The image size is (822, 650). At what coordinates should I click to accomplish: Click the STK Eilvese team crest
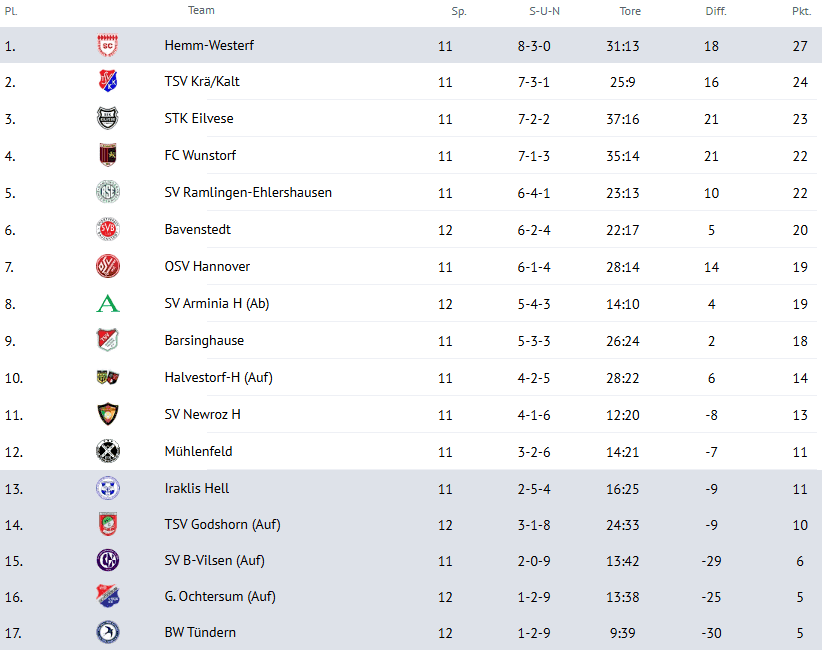pos(108,119)
